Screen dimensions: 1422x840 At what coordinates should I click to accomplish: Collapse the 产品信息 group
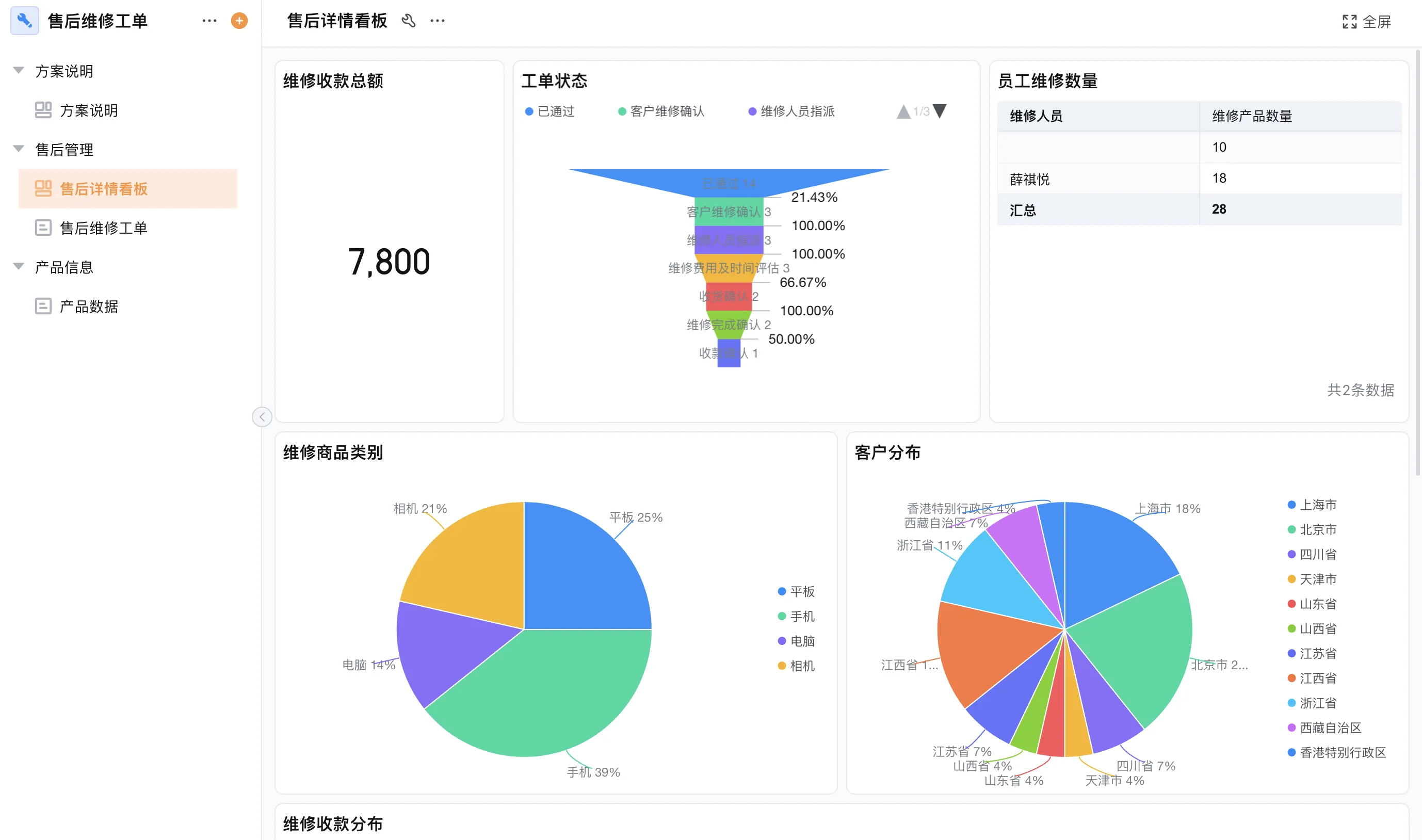pos(19,267)
